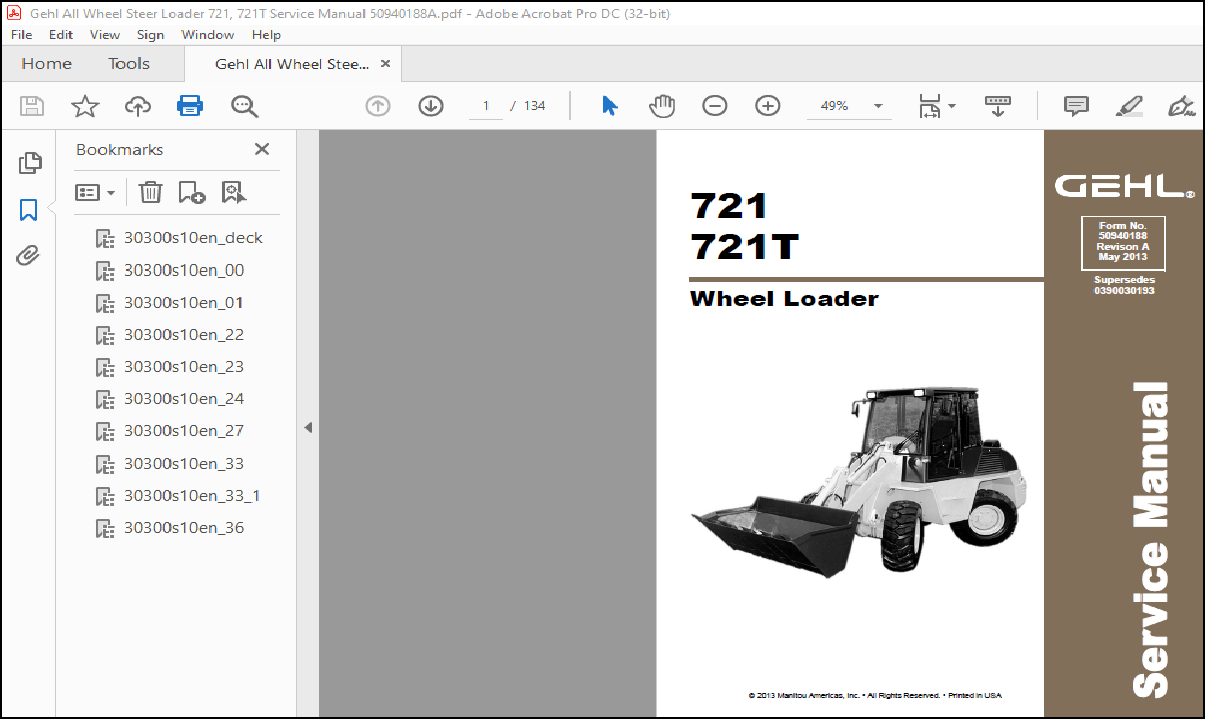Open the Help menu
Image resolution: width=1205 pixels, height=719 pixels.
266,34
